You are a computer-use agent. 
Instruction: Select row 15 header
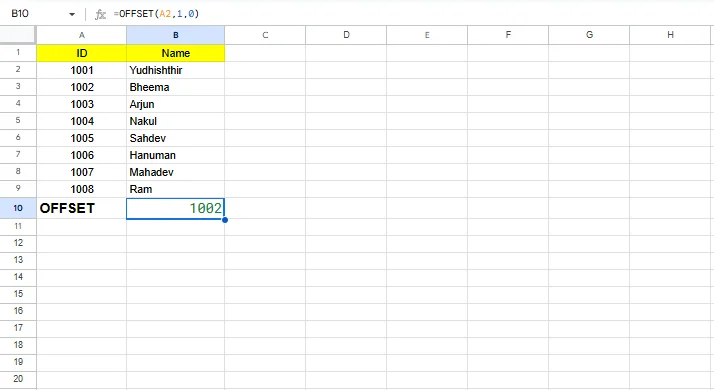pyautogui.click(x=18, y=294)
